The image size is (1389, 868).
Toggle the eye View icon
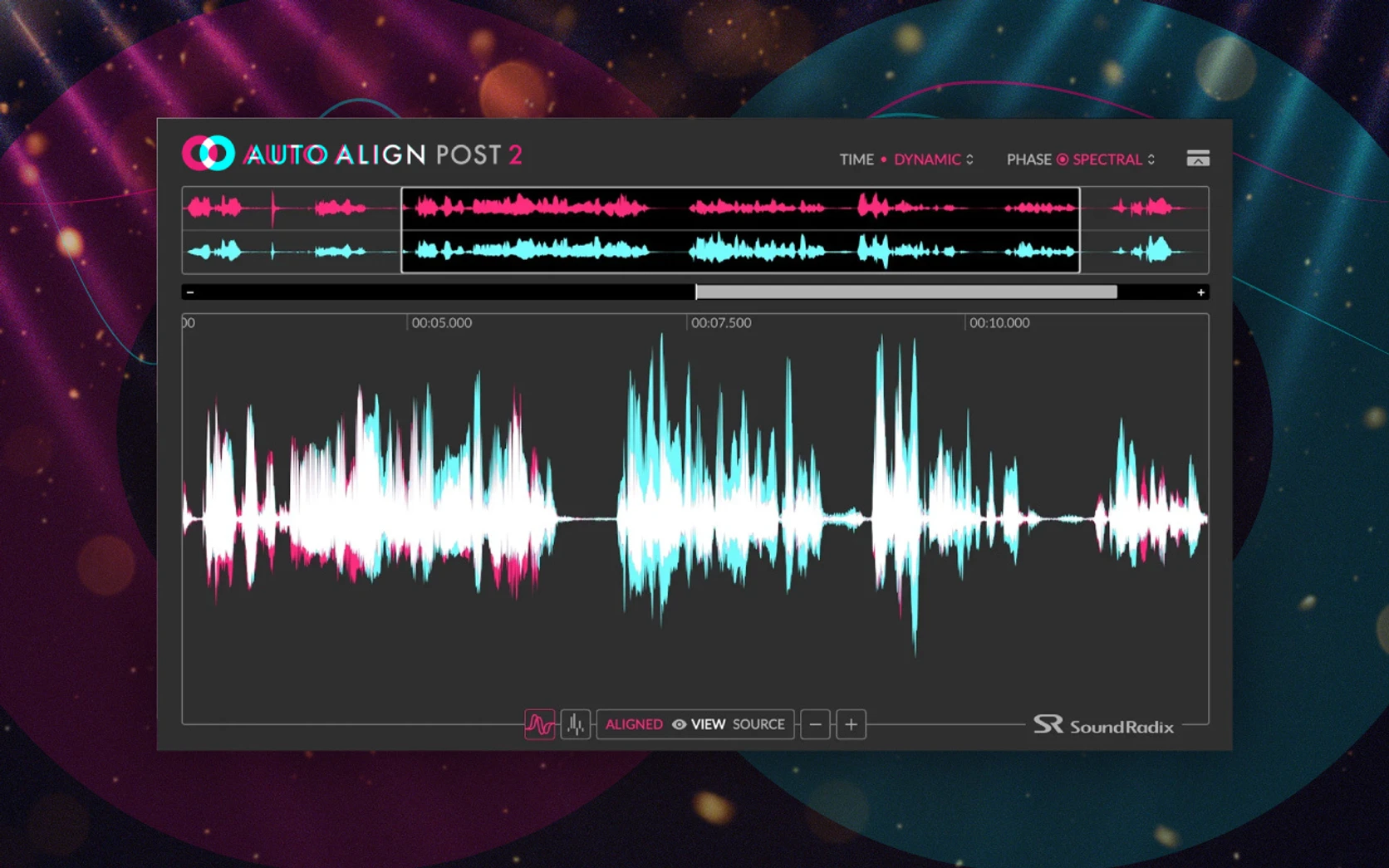679,724
